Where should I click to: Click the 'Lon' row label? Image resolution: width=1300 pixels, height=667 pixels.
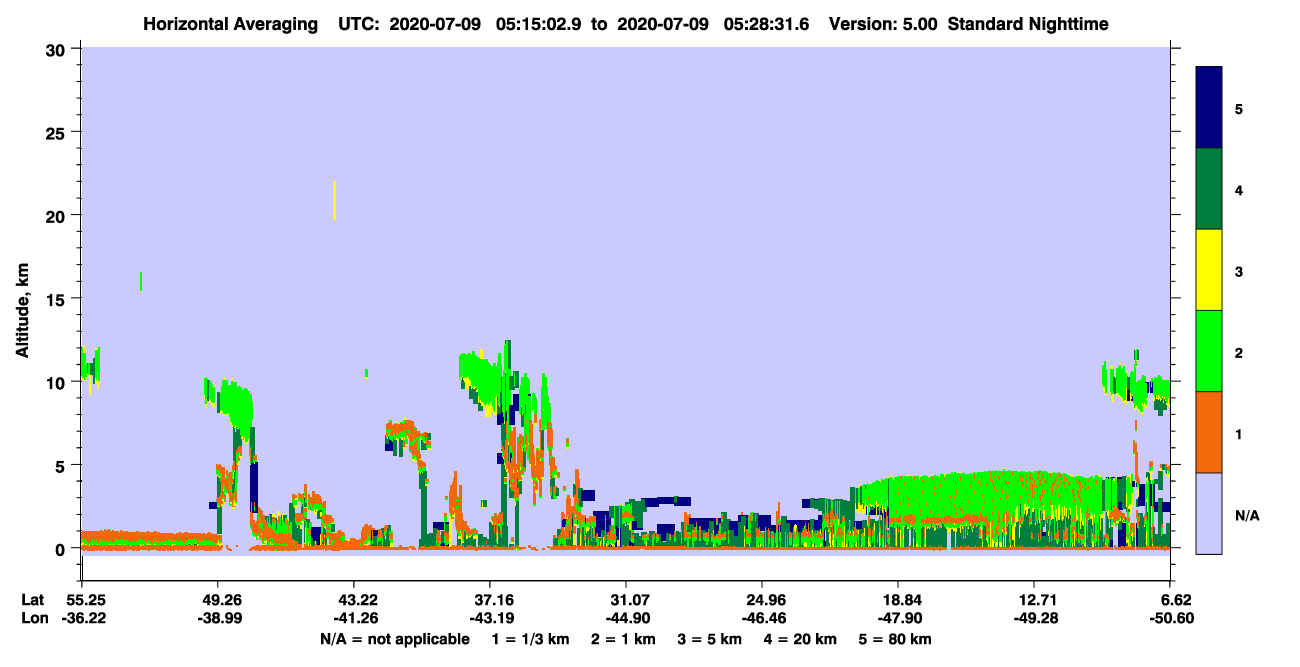pyautogui.click(x=33, y=618)
